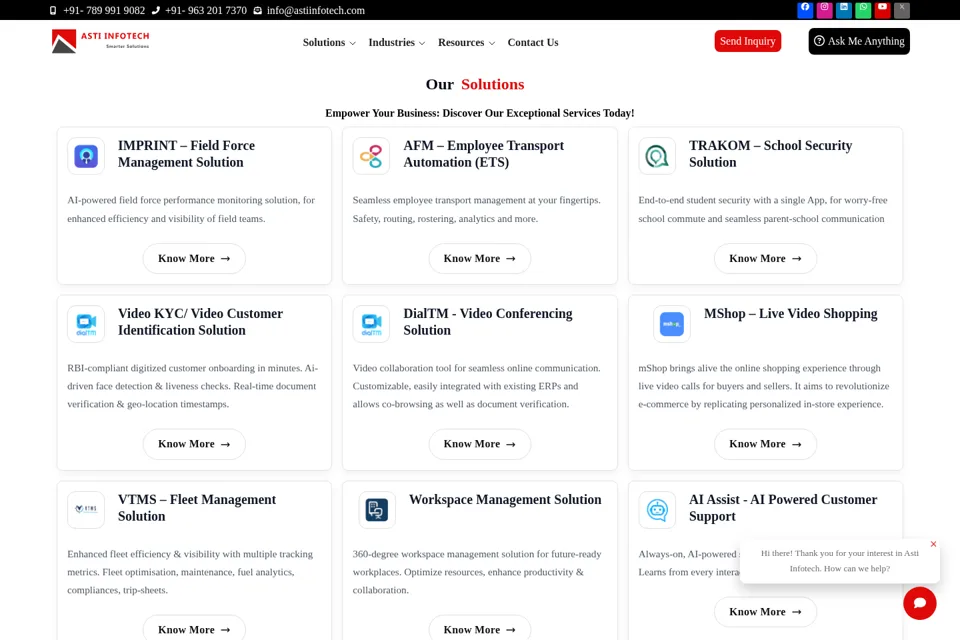The width and height of the screenshot is (960, 640).
Task: Click the Workspace Management Solution icon
Action: click(x=377, y=510)
